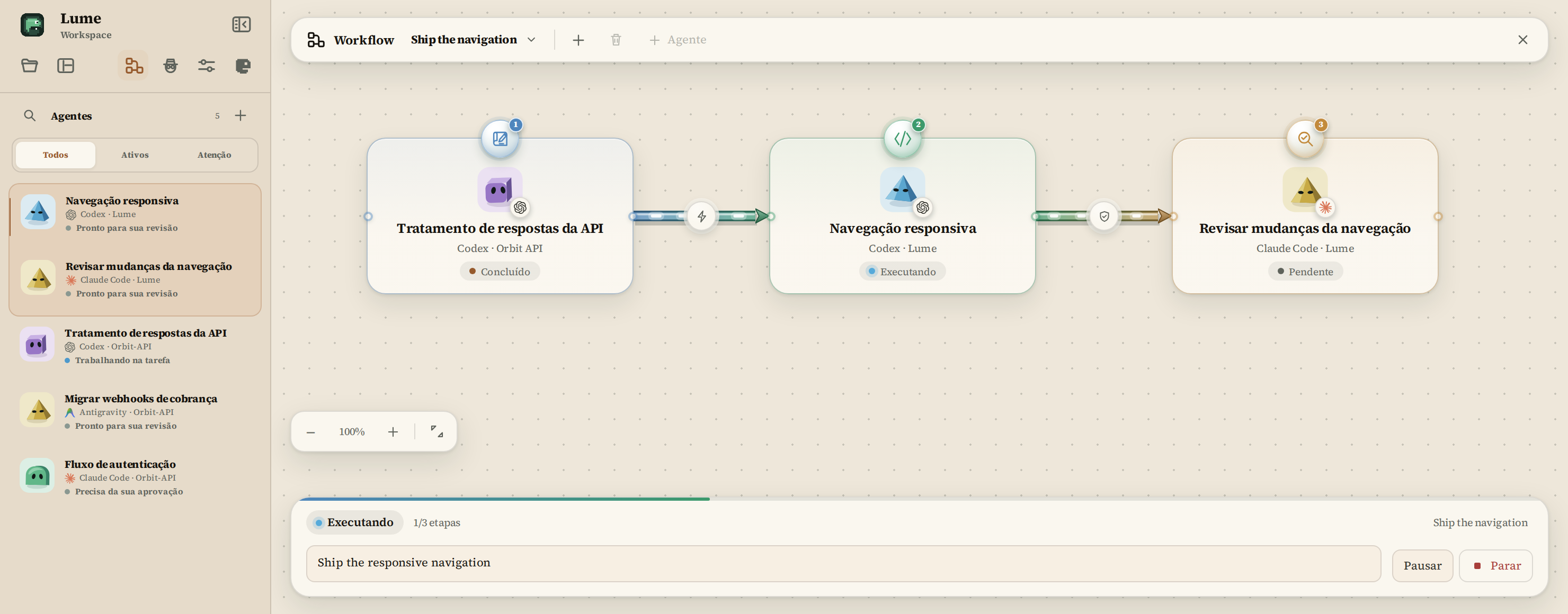Open the layout panel icon in sidebar

pos(65,66)
